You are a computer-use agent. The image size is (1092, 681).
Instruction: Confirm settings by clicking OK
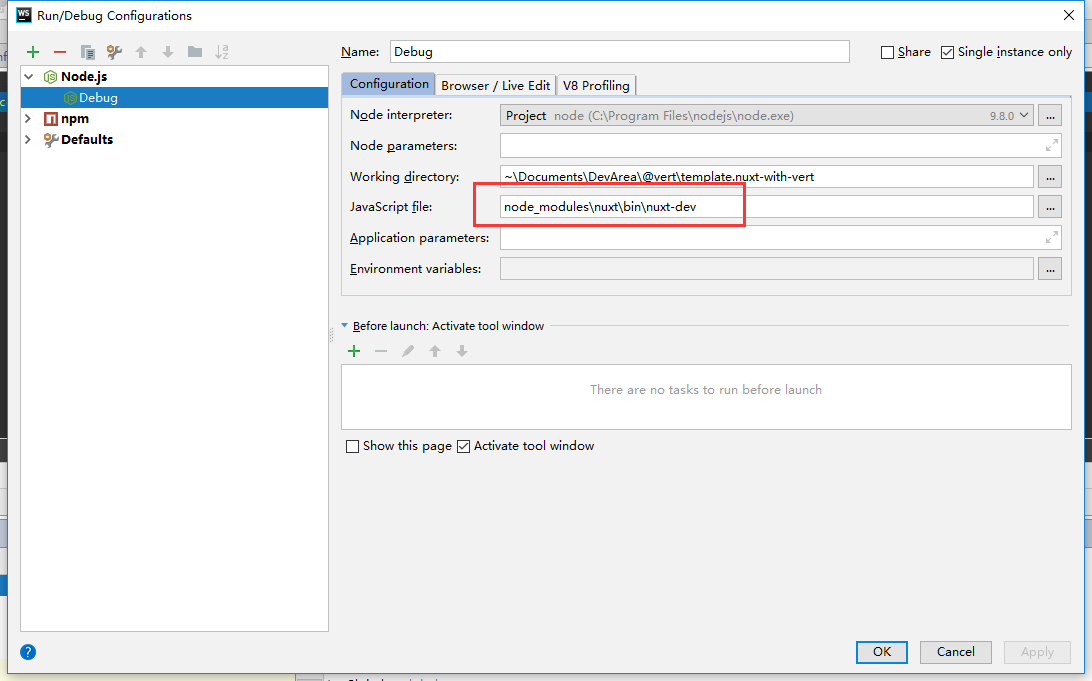[881, 652]
